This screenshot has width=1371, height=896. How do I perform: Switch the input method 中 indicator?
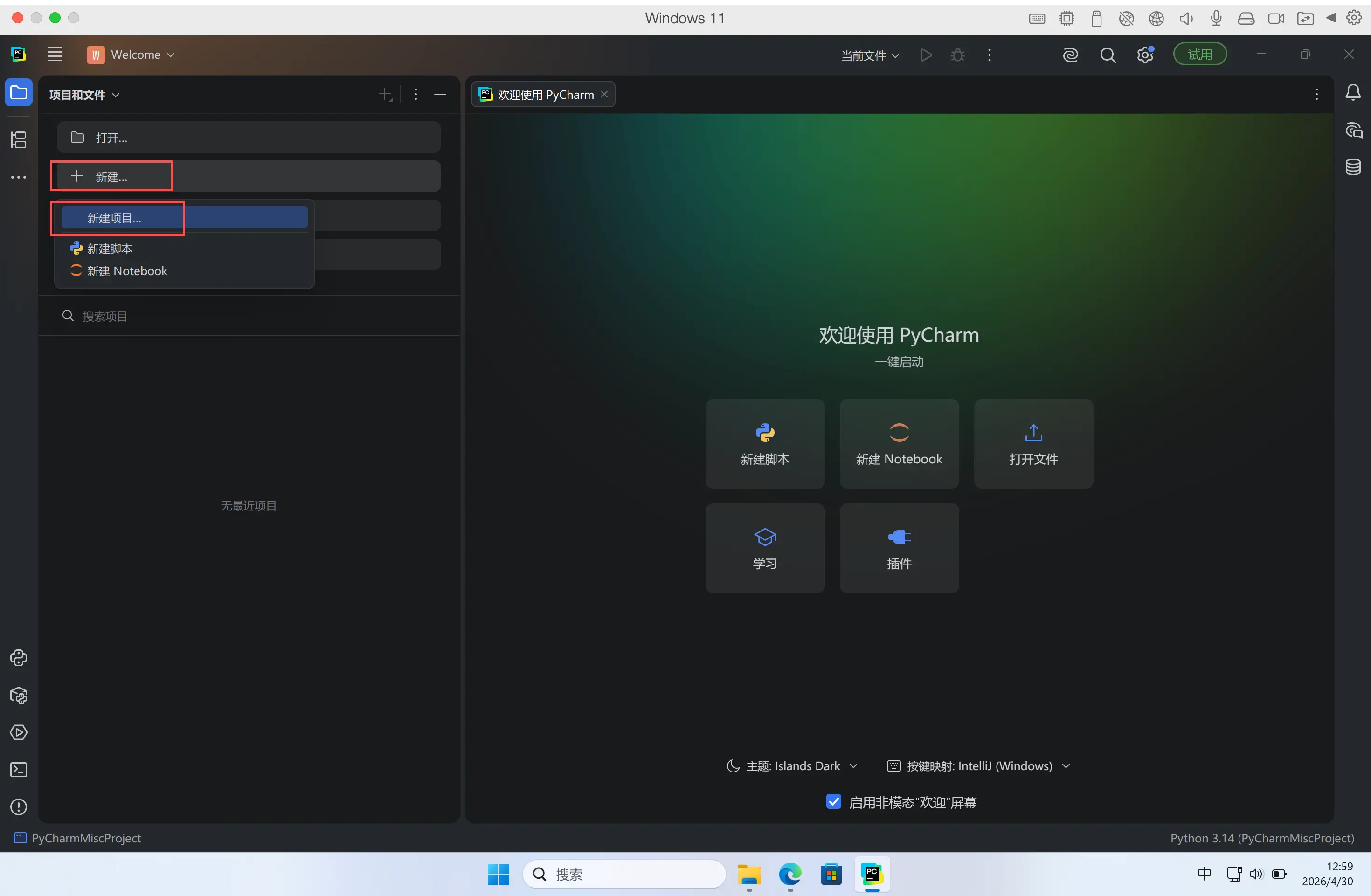pyautogui.click(x=1204, y=874)
